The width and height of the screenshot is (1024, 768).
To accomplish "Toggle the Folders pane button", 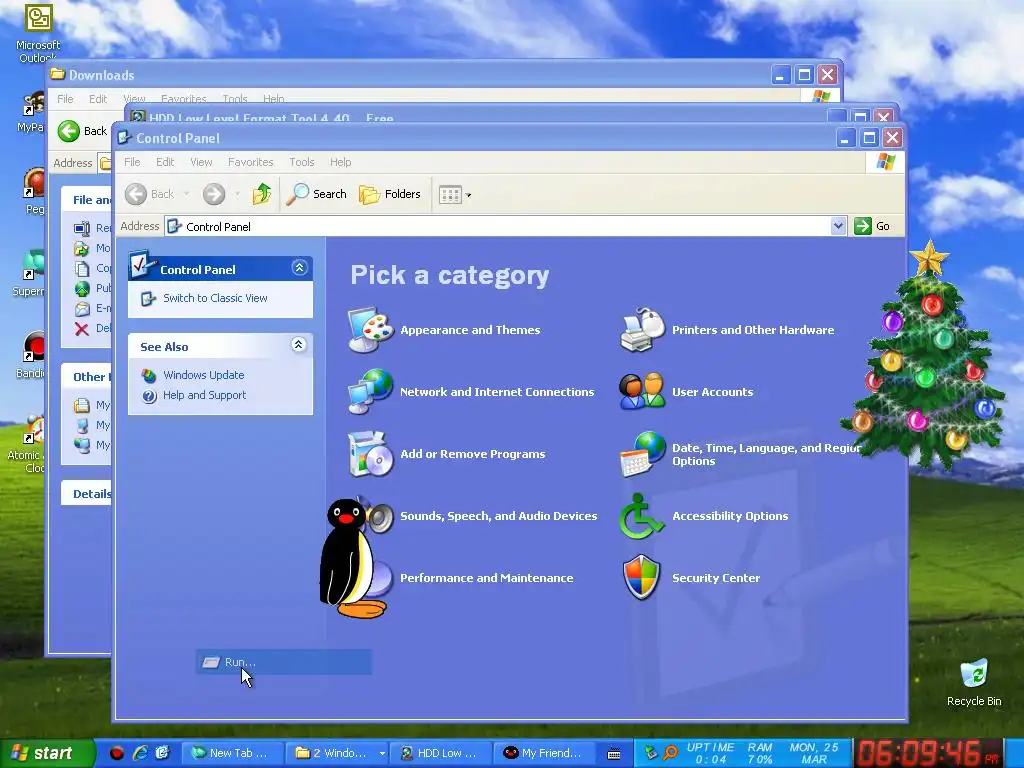I will click(390, 194).
